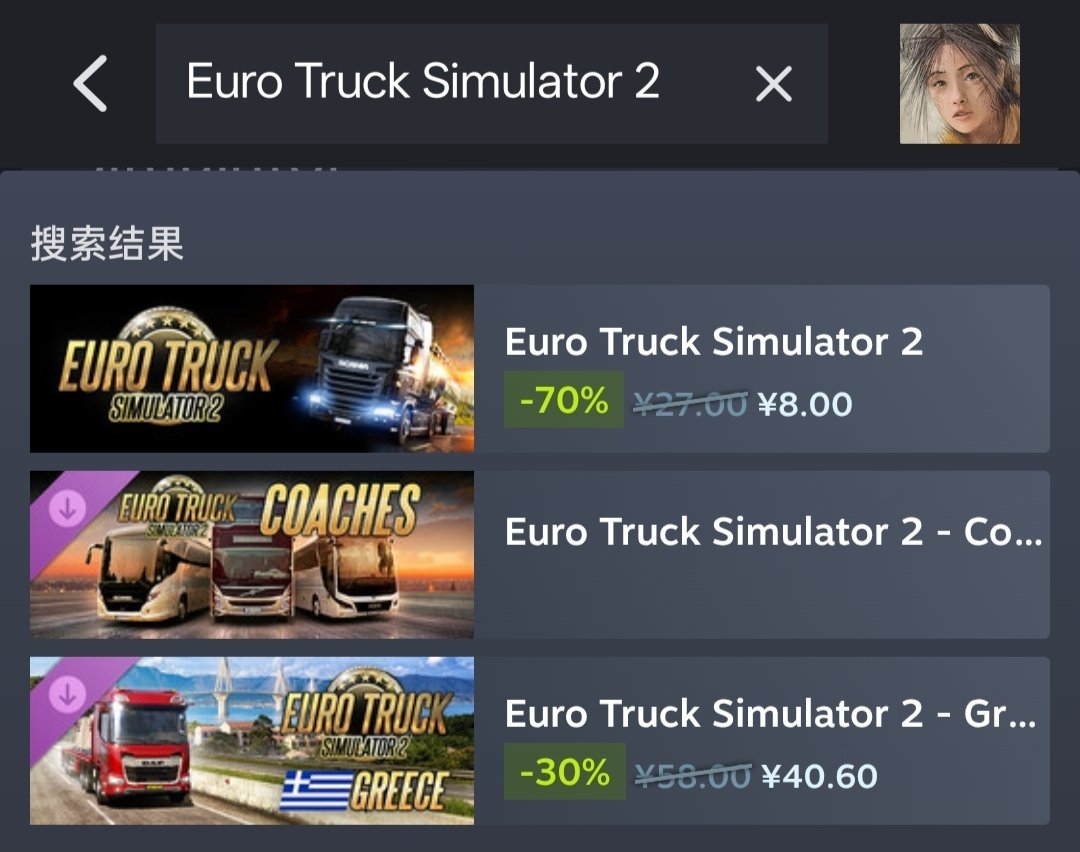The image size is (1080, 852).
Task: Click the struck-through ¥27.00 original price
Action: pos(690,404)
